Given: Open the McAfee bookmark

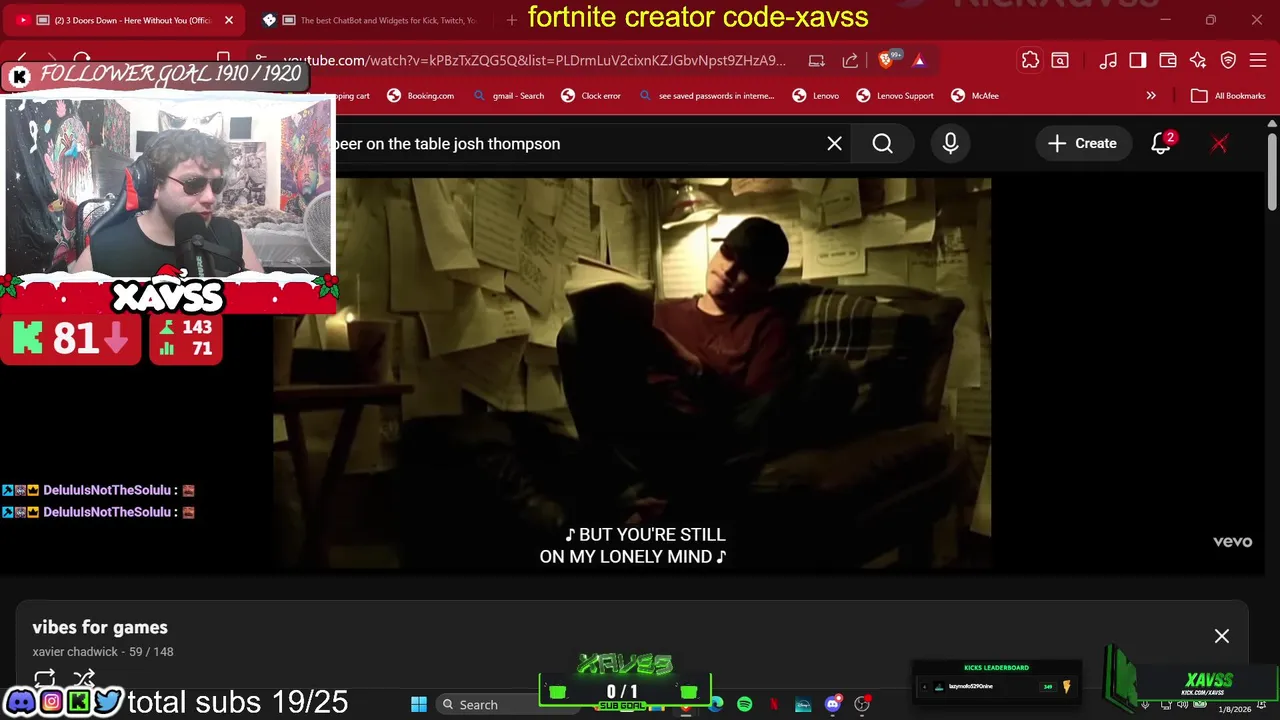Looking at the screenshot, I should click(x=975, y=96).
